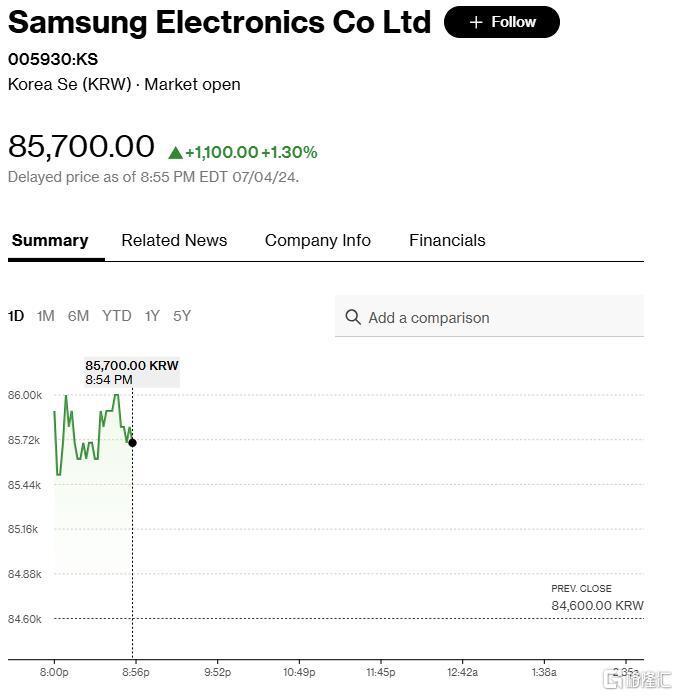
Task: Switch chart to 1Y range
Action: click(152, 316)
